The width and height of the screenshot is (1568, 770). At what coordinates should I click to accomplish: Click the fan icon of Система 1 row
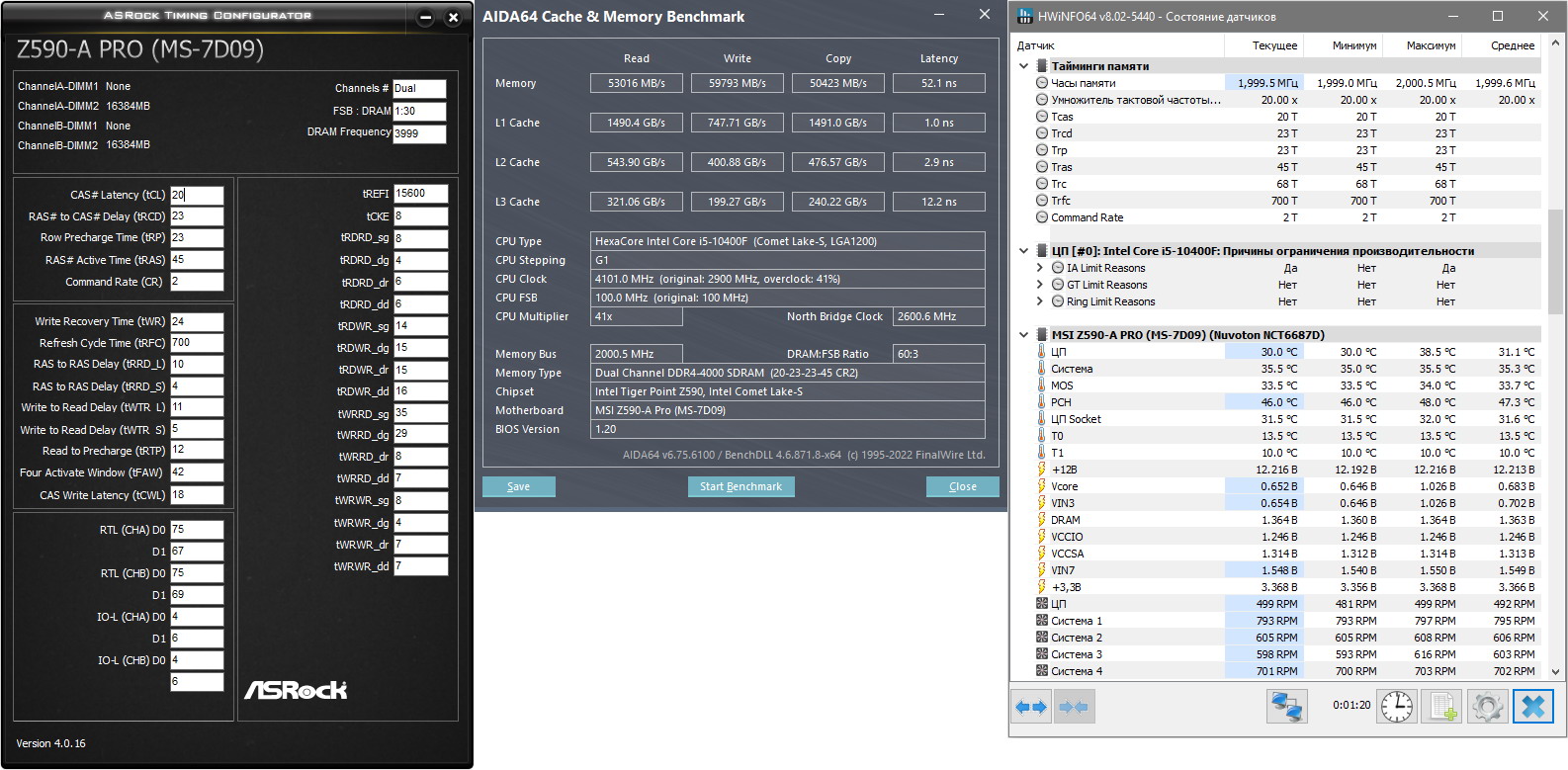[1042, 621]
